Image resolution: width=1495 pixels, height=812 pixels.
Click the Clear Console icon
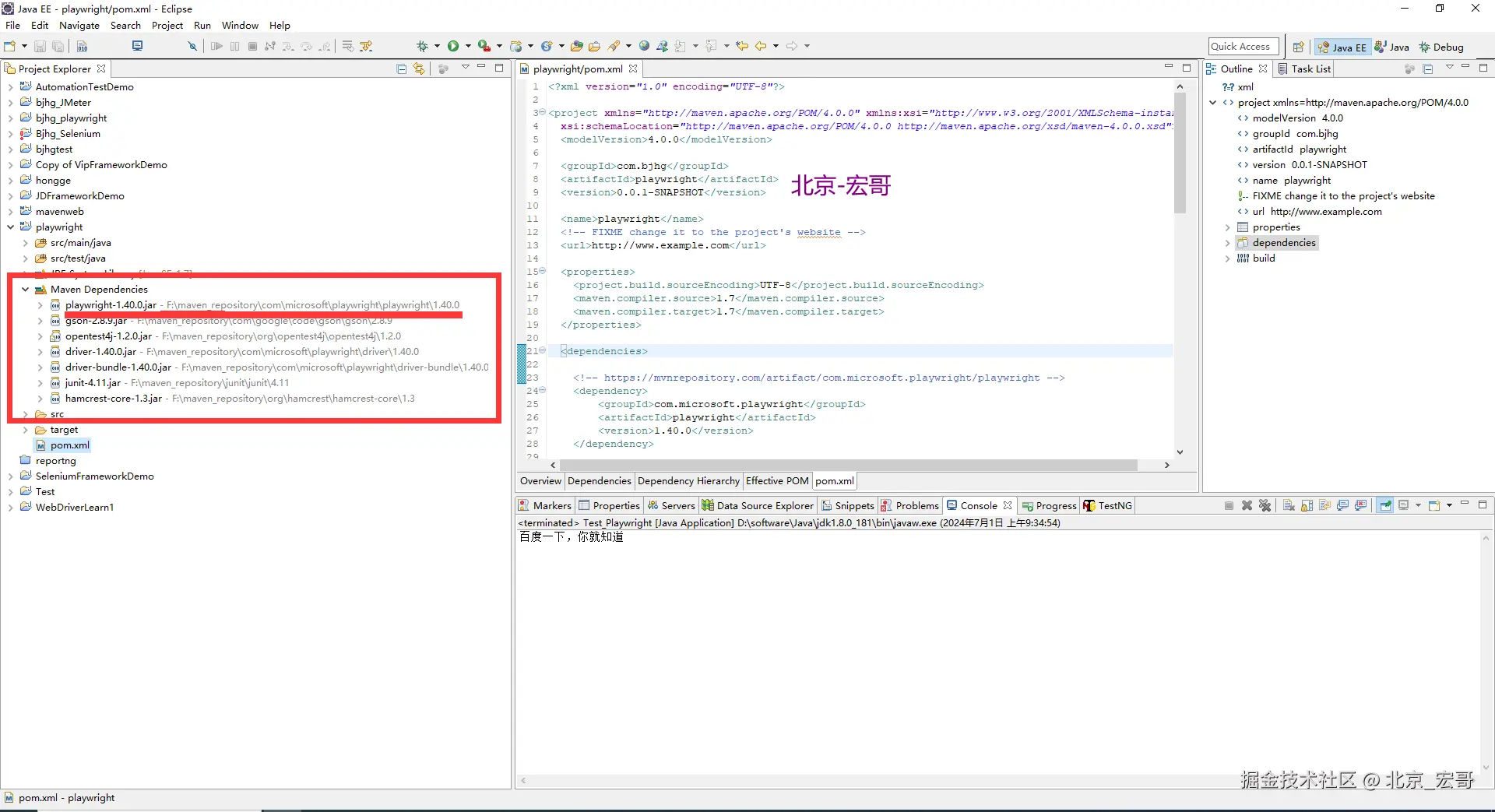coord(1289,505)
